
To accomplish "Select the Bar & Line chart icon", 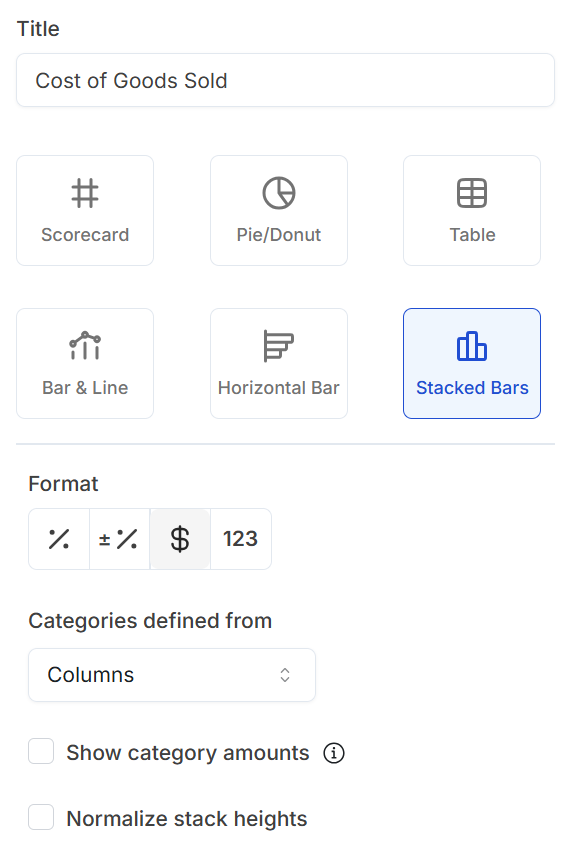I will tap(85, 346).
